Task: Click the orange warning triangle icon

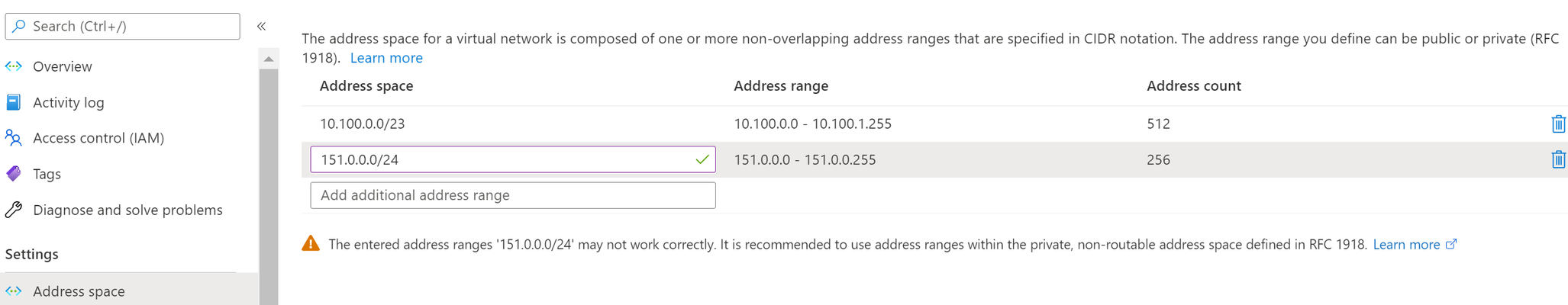Action: [311, 244]
